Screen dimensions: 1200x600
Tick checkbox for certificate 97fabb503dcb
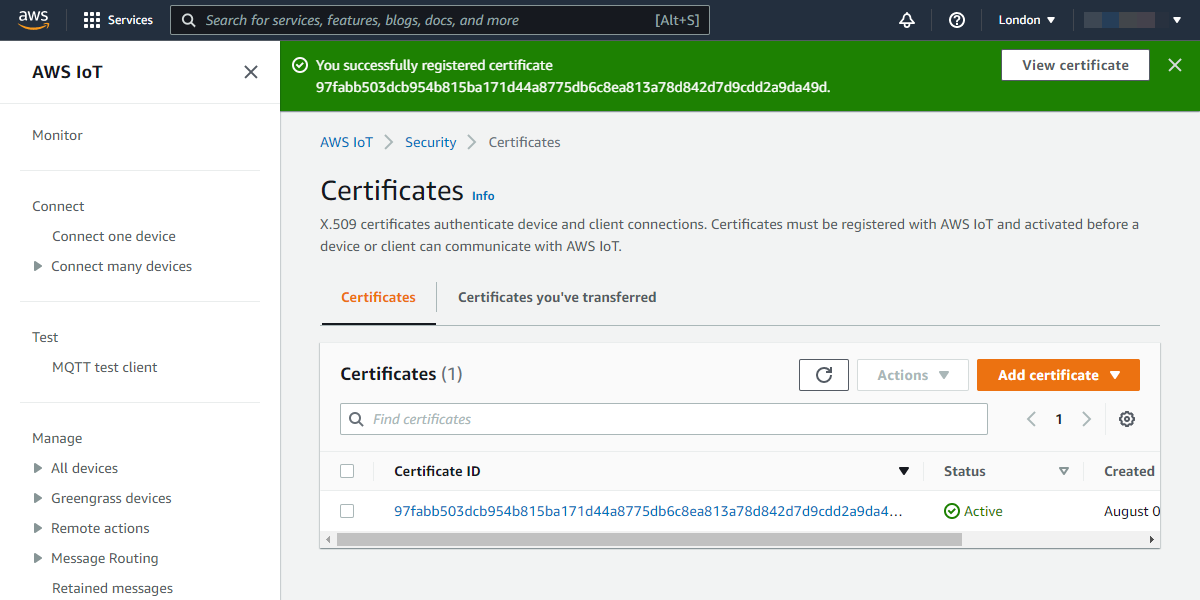tap(347, 511)
